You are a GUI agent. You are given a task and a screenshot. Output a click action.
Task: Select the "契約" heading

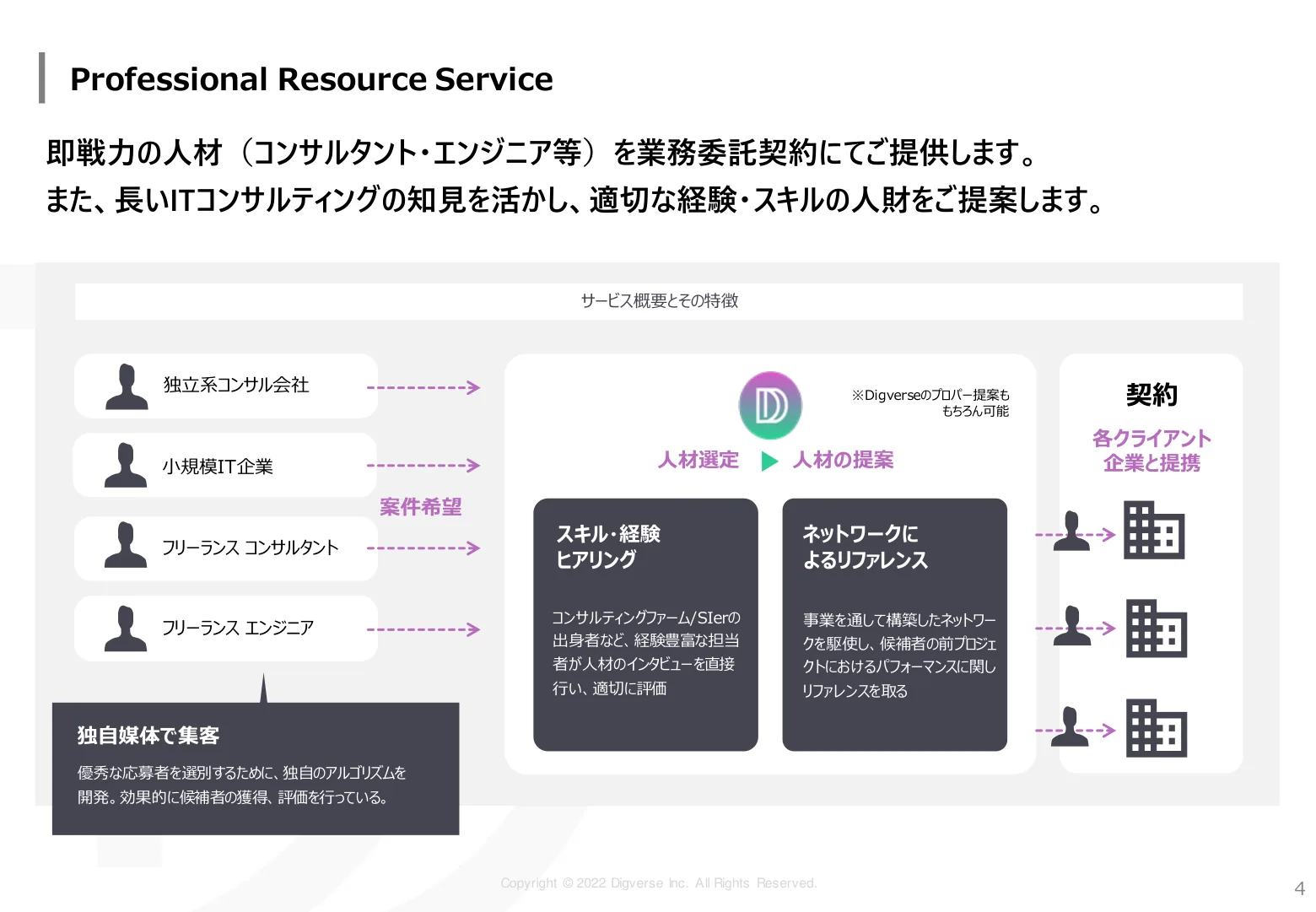pos(1151,395)
